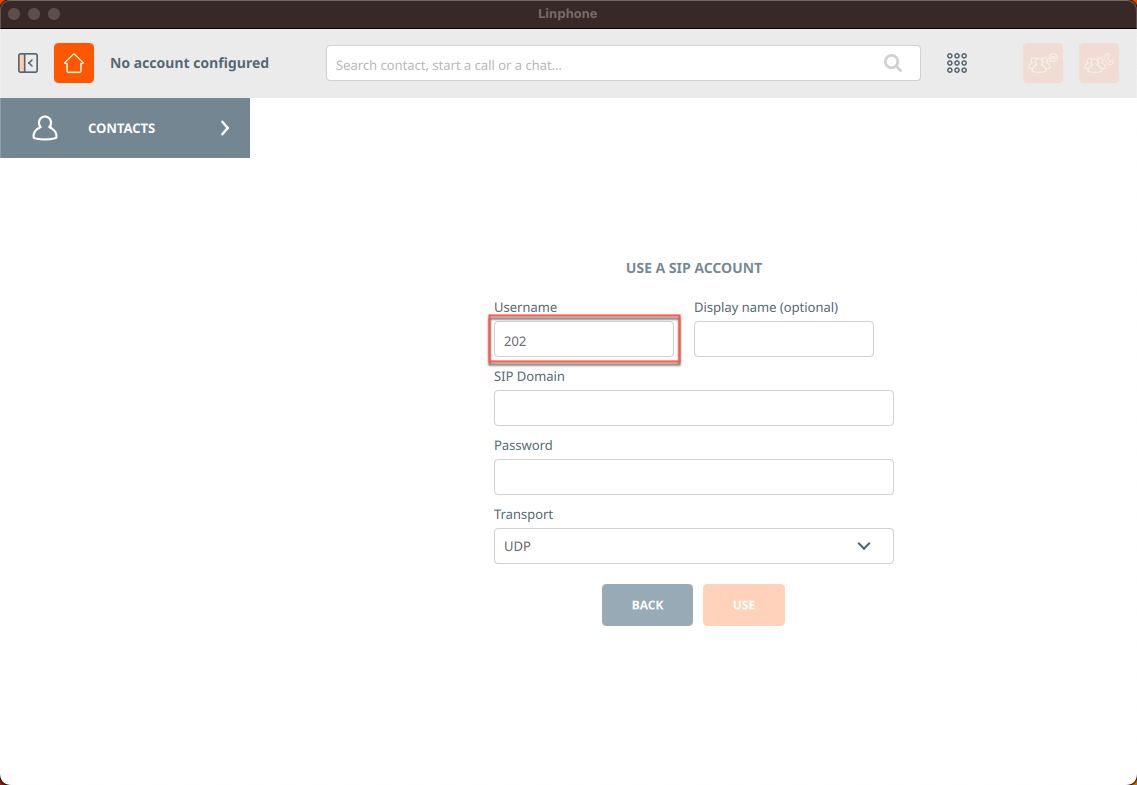Screen dimensions: 1137x785
Task: Open the CONTACTS menu entry
Action: pyautogui.click(x=122, y=128)
